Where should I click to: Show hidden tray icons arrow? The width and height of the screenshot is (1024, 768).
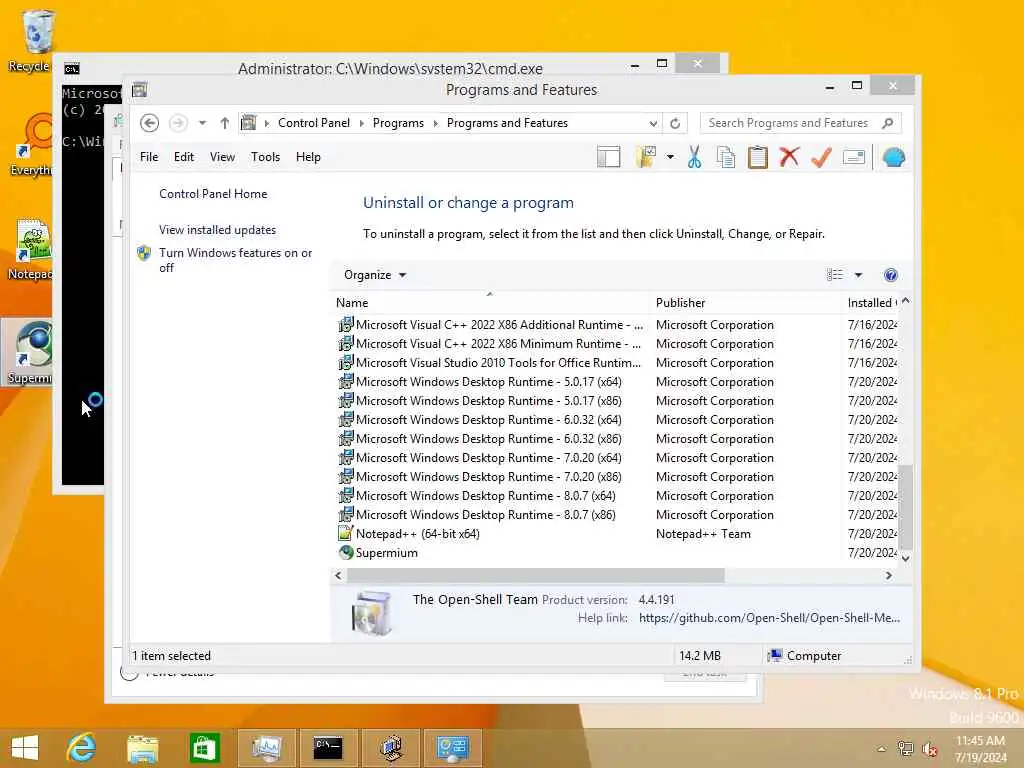[881, 749]
